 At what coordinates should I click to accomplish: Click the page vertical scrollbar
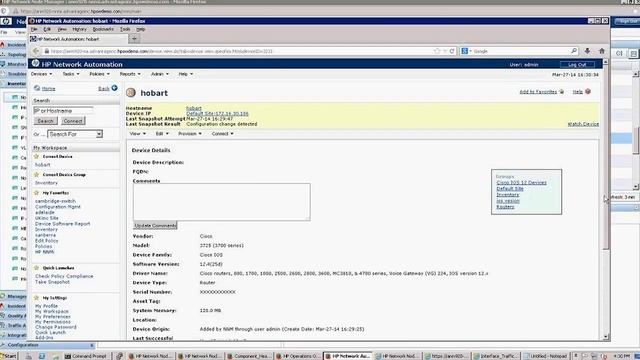click(606, 200)
